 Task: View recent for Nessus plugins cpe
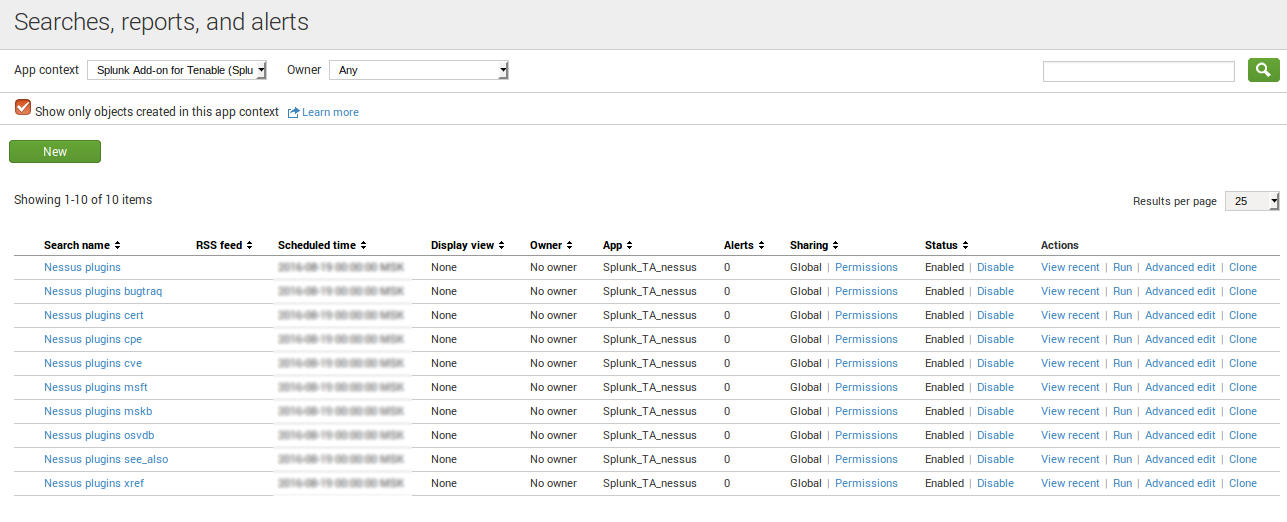pyautogui.click(x=1070, y=340)
